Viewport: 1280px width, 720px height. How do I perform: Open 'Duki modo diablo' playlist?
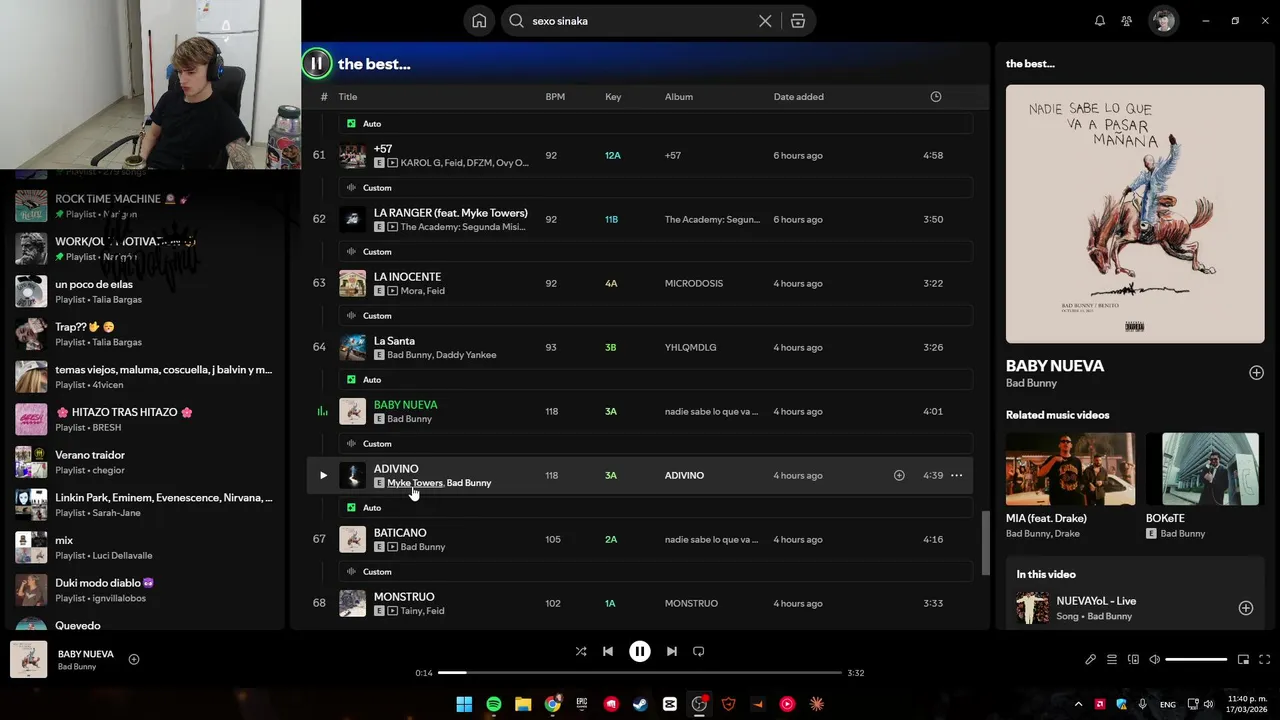coord(145,590)
